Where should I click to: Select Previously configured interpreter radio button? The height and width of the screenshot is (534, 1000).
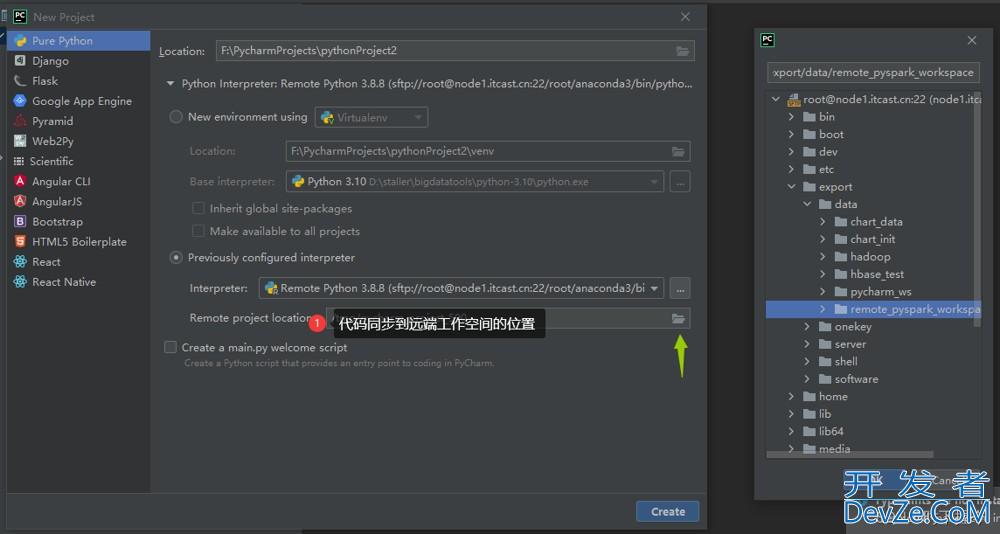tap(175, 258)
